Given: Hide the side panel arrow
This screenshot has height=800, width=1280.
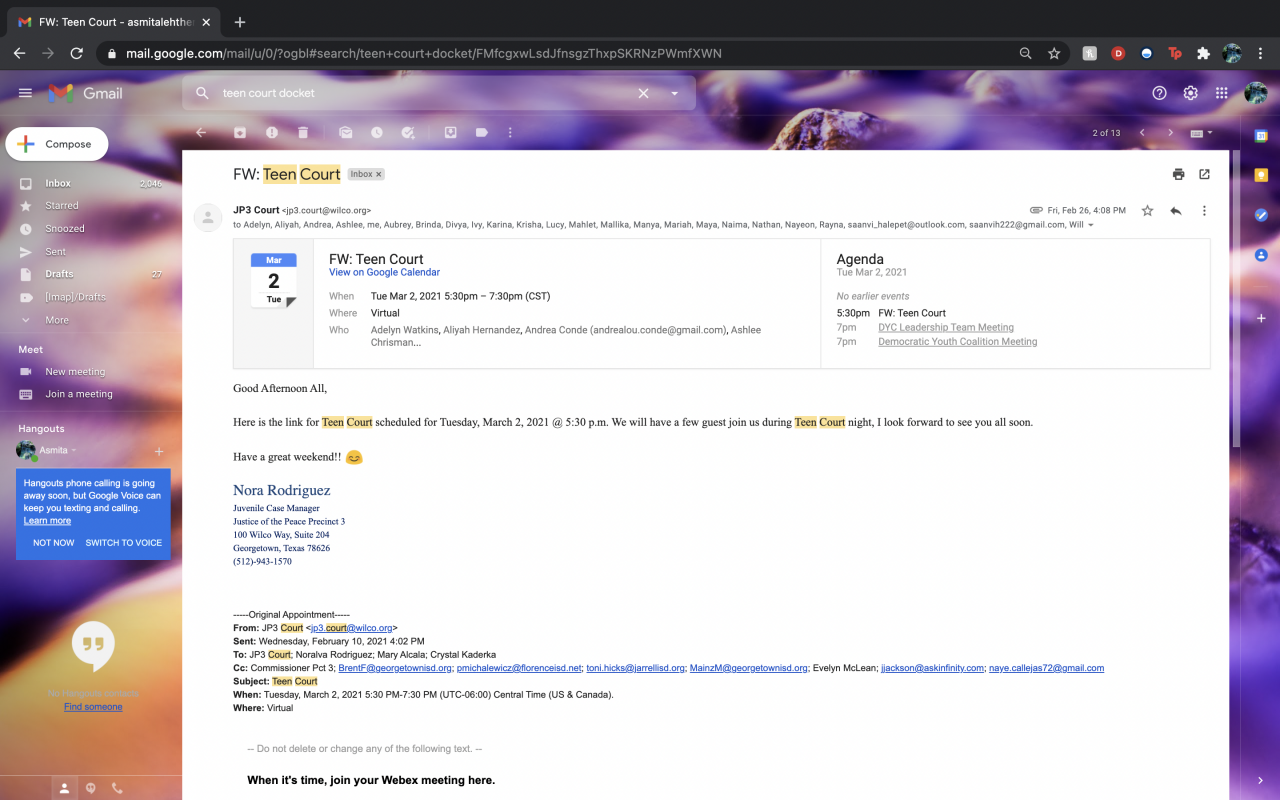Looking at the screenshot, I should coord(1260,780).
